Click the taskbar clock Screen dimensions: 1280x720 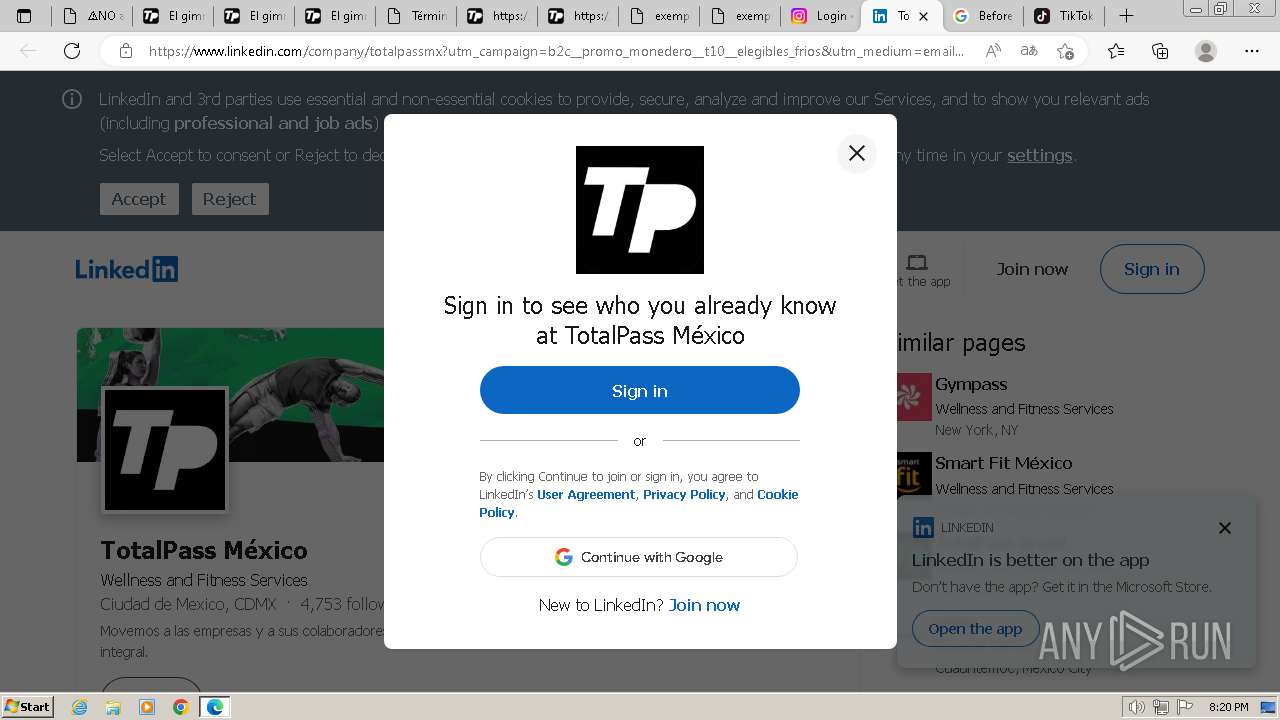tap(1228, 707)
